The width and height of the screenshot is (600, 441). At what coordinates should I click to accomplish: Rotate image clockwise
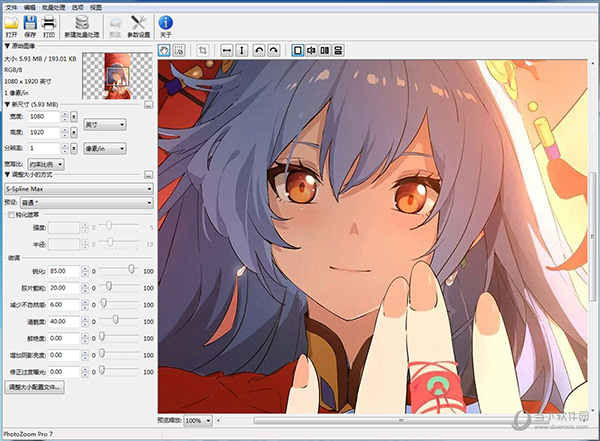274,50
